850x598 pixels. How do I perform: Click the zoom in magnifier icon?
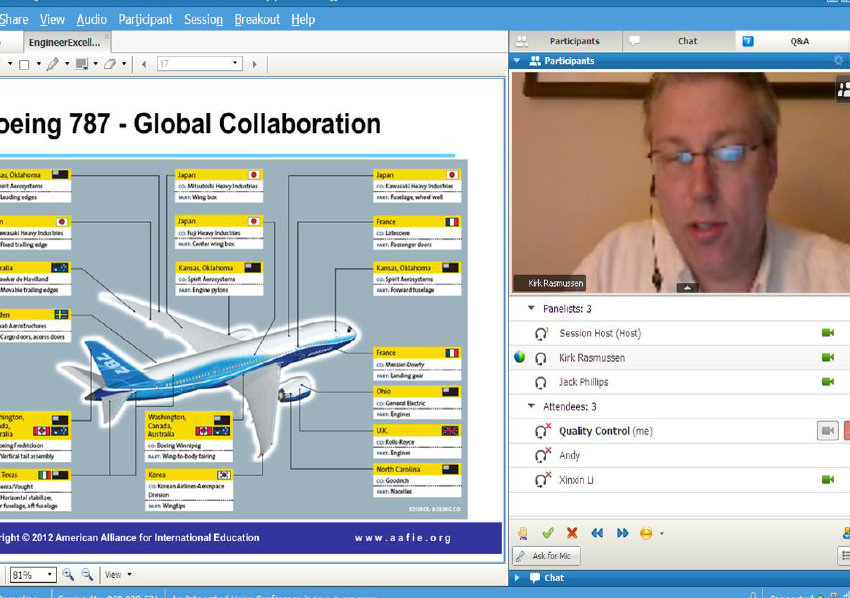pyautogui.click(x=68, y=575)
